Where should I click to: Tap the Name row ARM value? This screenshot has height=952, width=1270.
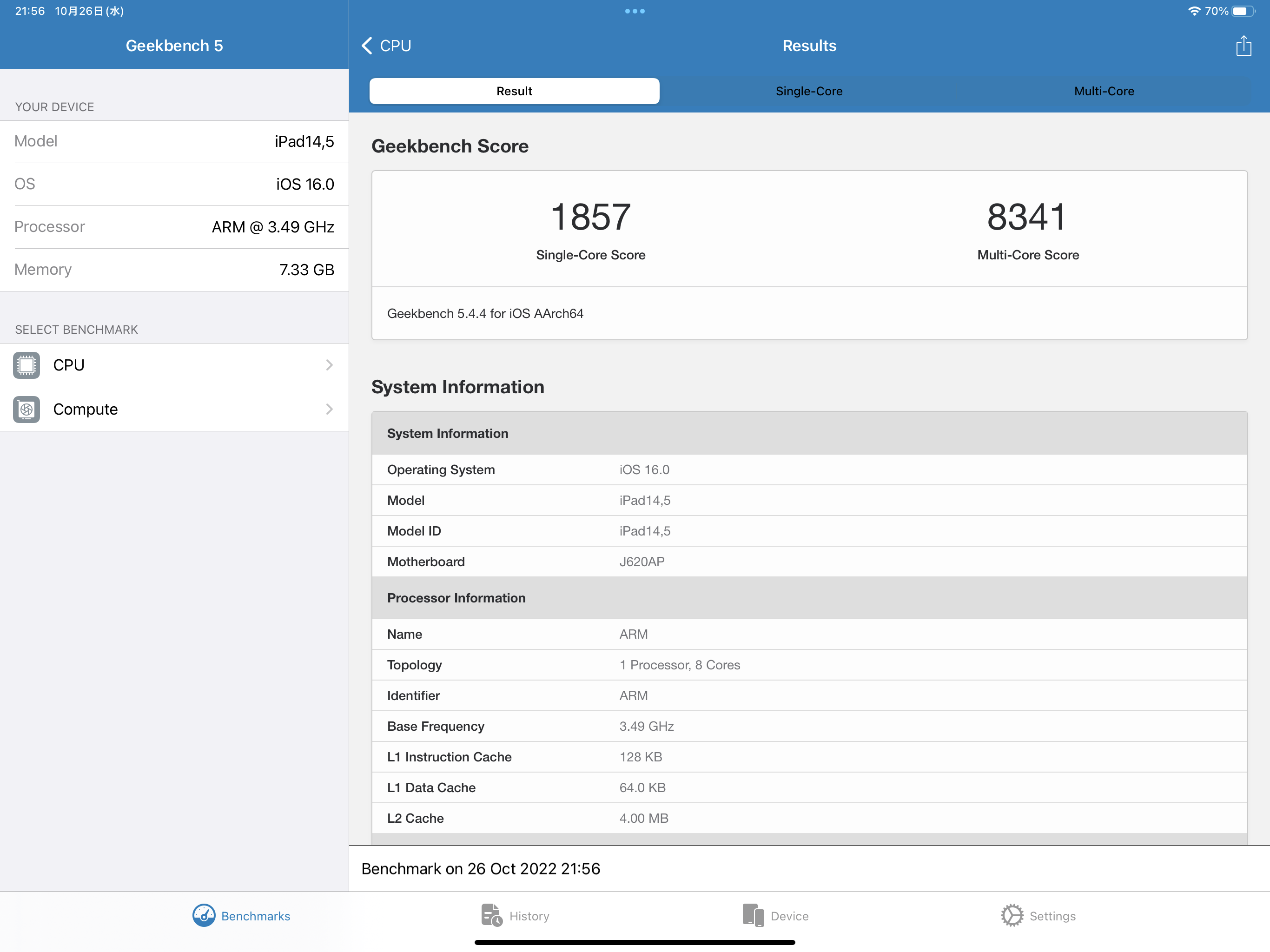pos(633,635)
